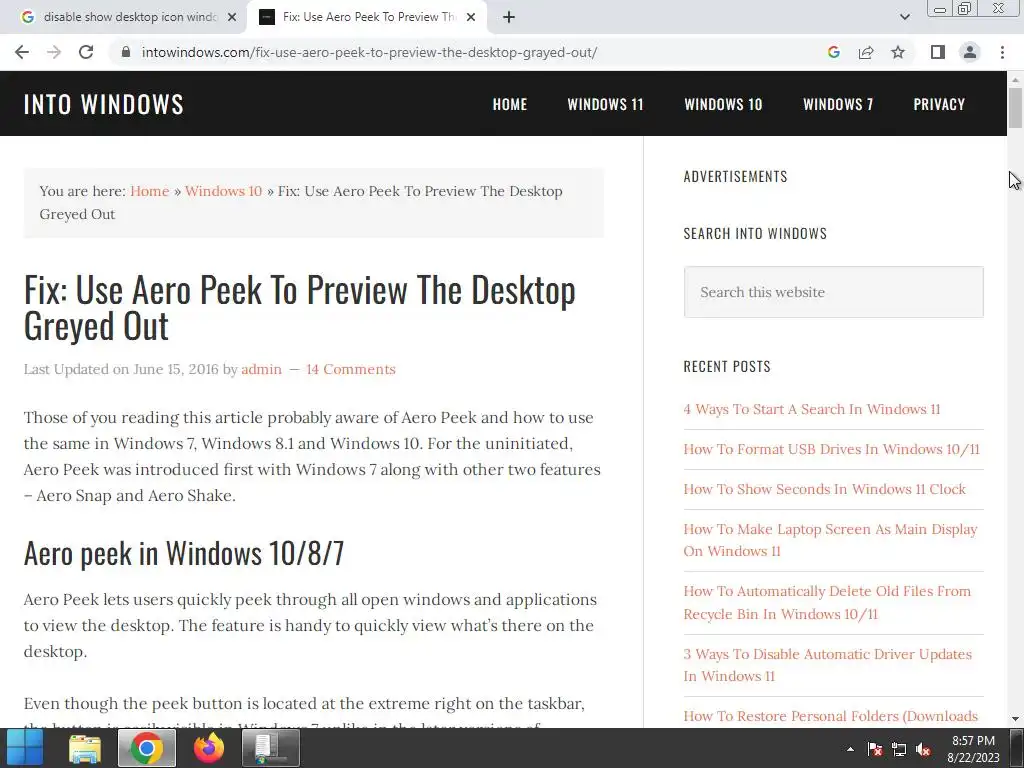
Task: Open the server-like taskbar app icon
Action: pyautogui.click(x=270, y=748)
